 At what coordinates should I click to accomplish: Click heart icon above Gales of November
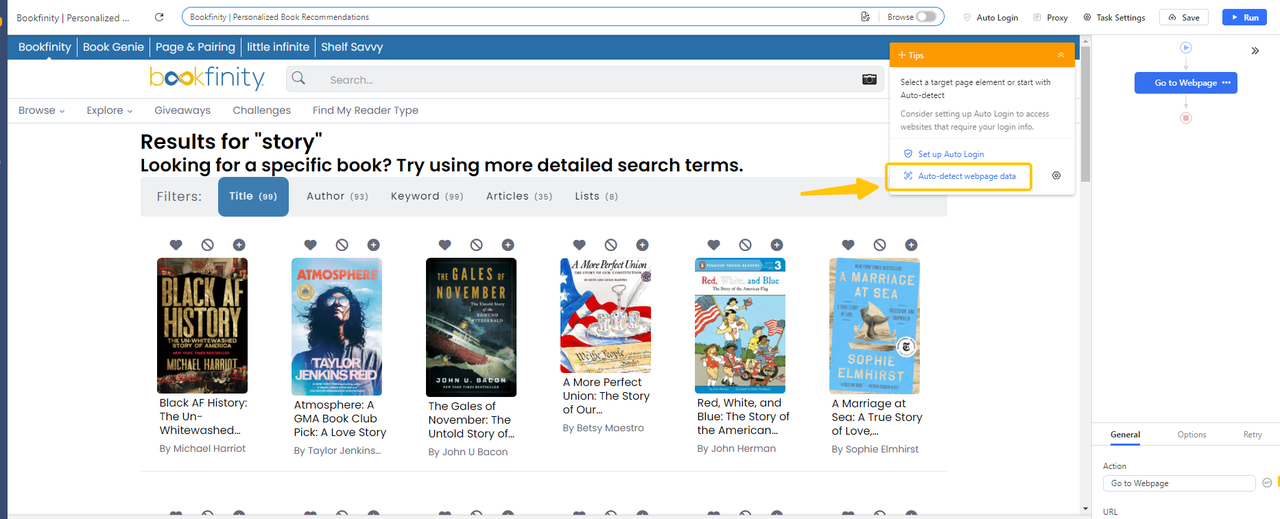(x=444, y=244)
